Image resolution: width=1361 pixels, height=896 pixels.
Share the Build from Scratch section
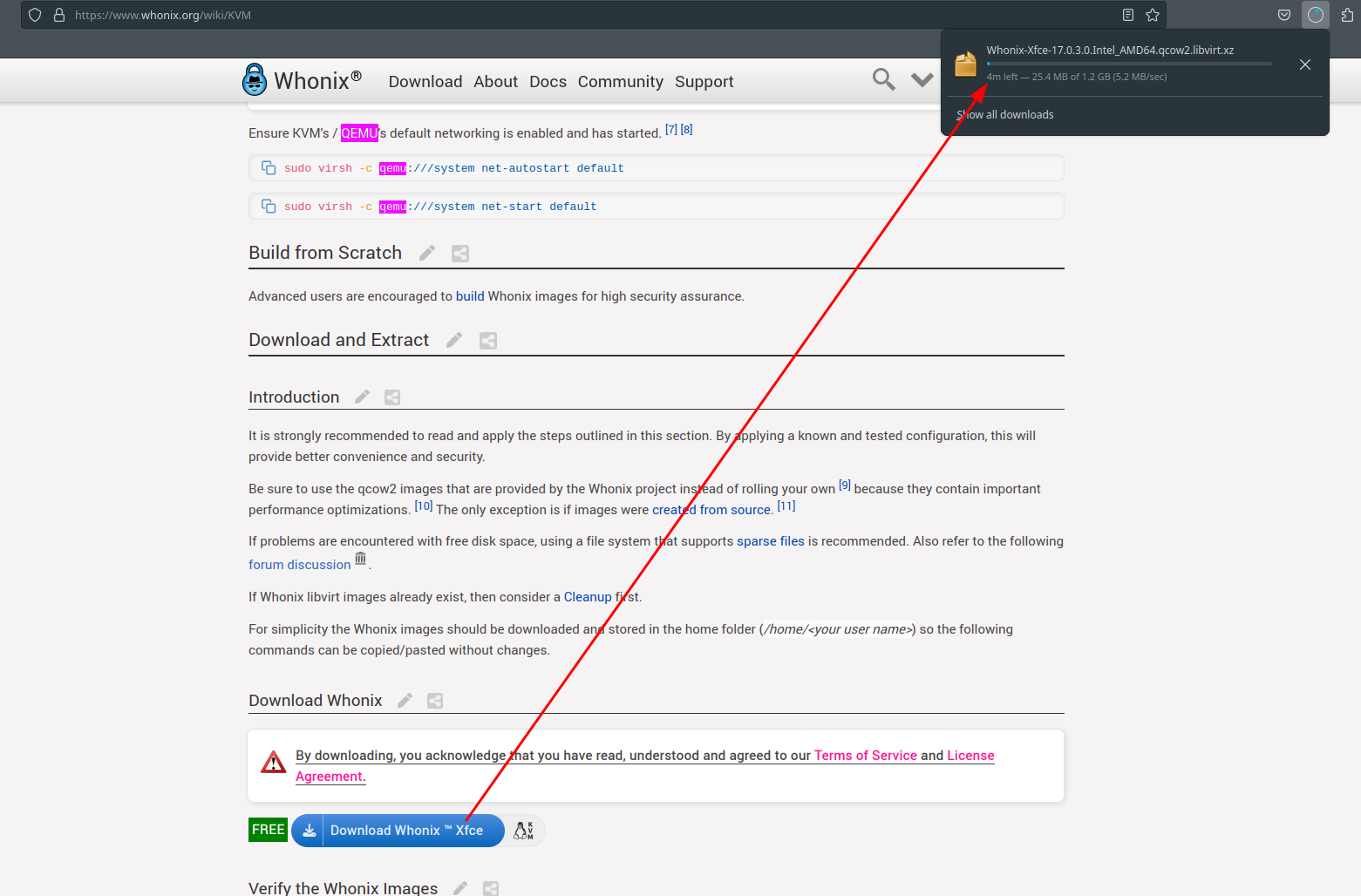click(460, 254)
